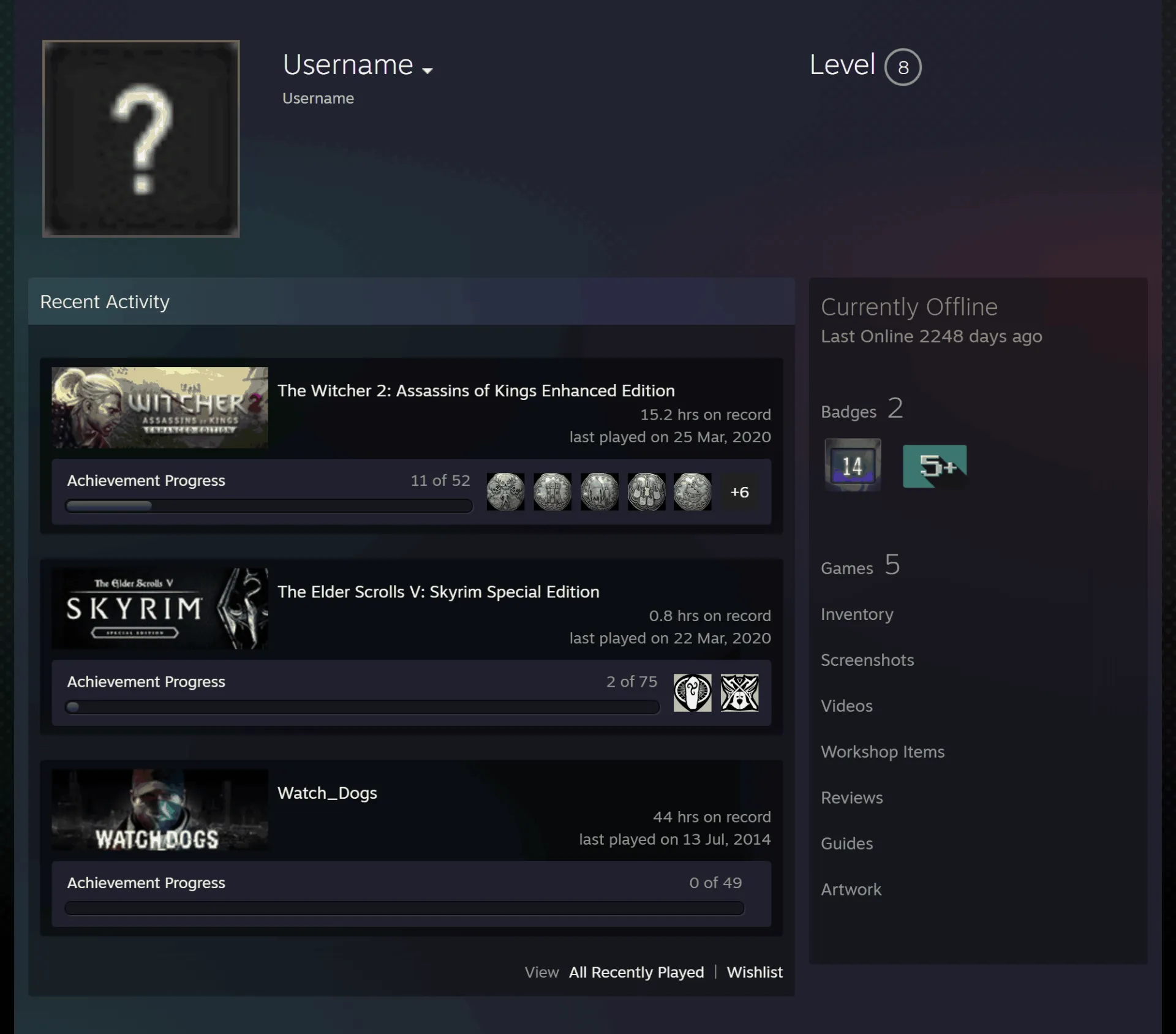1176x1034 pixels.
Task: Select second Witcher 2 achievement coin icon
Action: click(x=552, y=492)
